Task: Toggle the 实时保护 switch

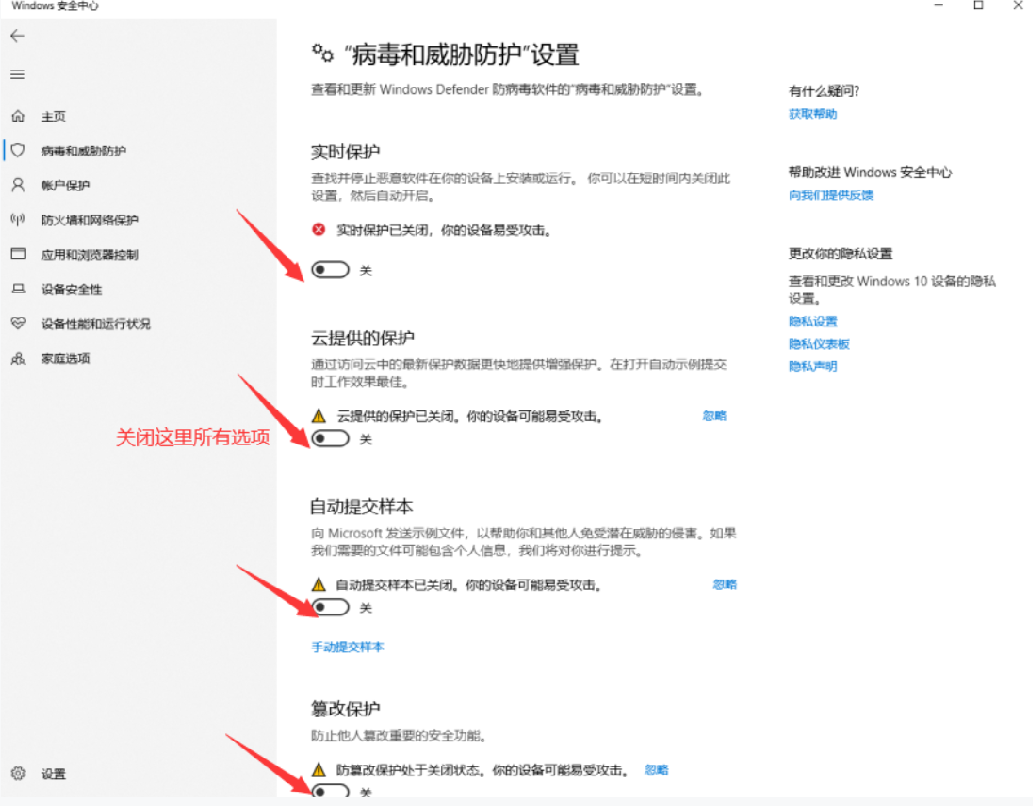Action: click(331, 270)
